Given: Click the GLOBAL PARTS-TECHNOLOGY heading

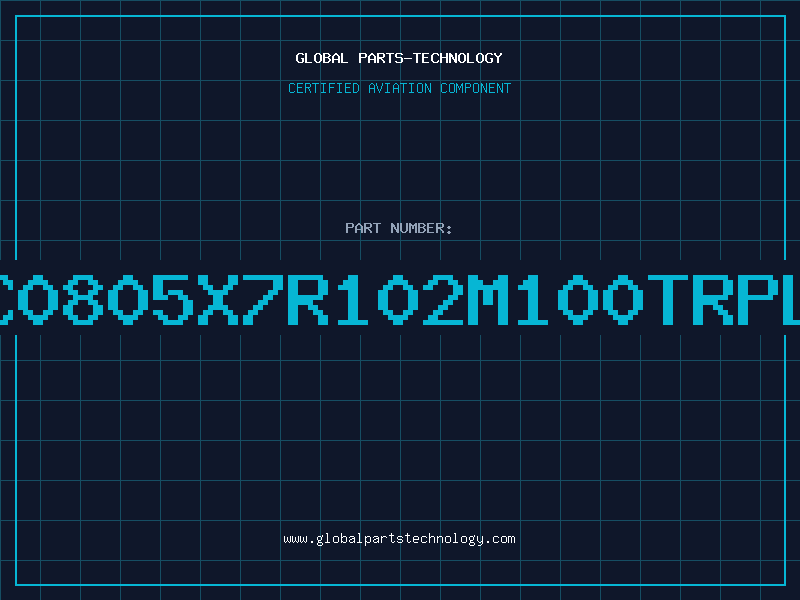Looking at the screenshot, I should point(399,58).
